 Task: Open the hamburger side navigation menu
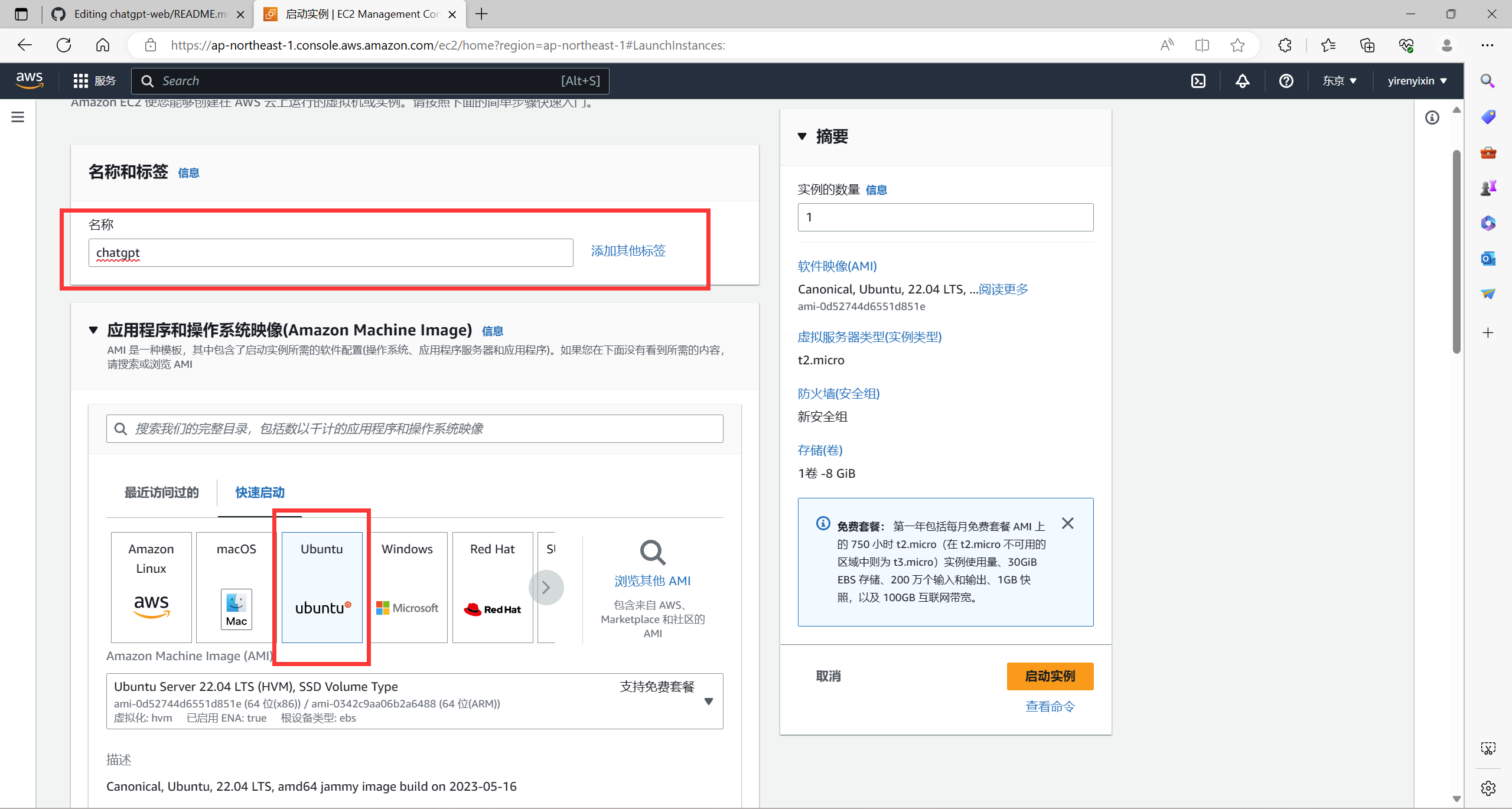click(x=18, y=117)
